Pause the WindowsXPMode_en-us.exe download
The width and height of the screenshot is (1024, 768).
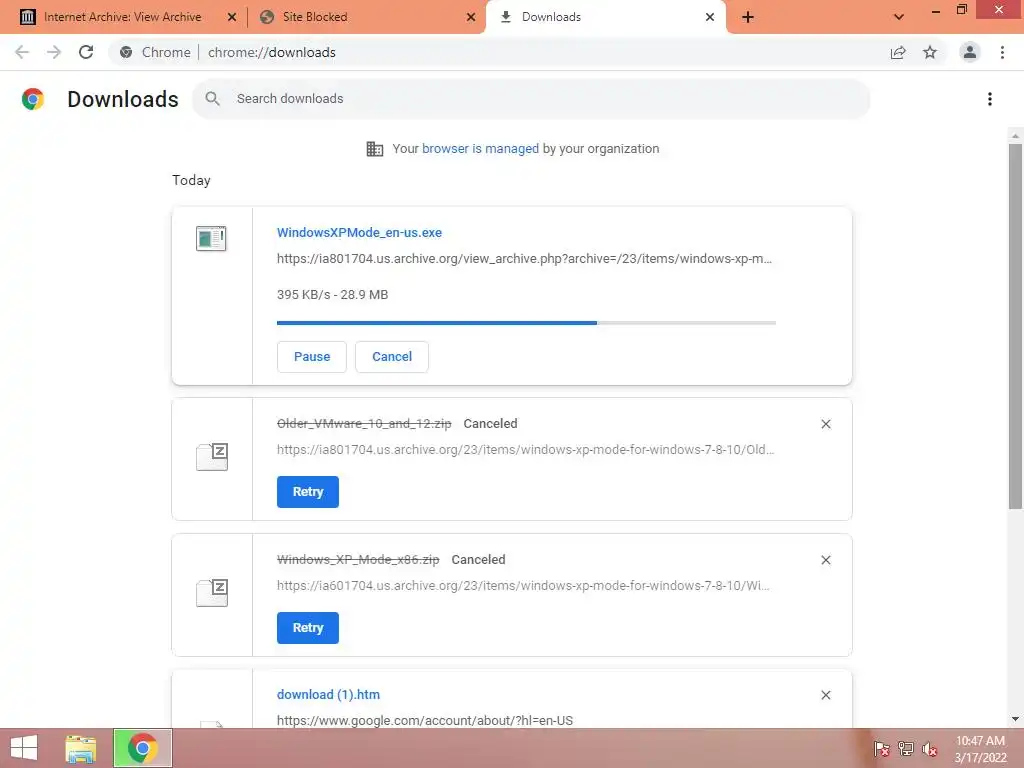point(312,357)
